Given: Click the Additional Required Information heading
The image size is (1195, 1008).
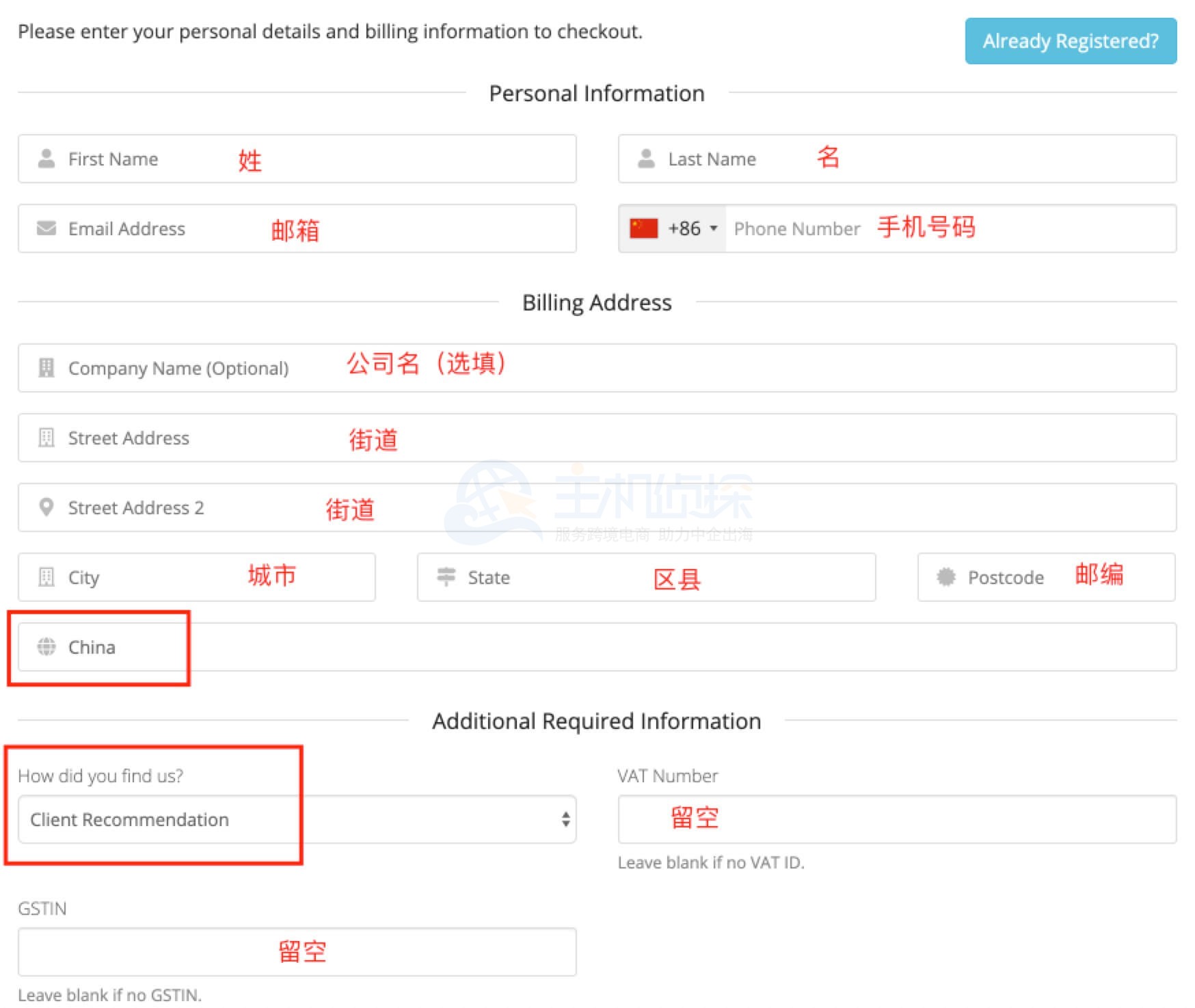Looking at the screenshot, I should (x=597, y=721).
